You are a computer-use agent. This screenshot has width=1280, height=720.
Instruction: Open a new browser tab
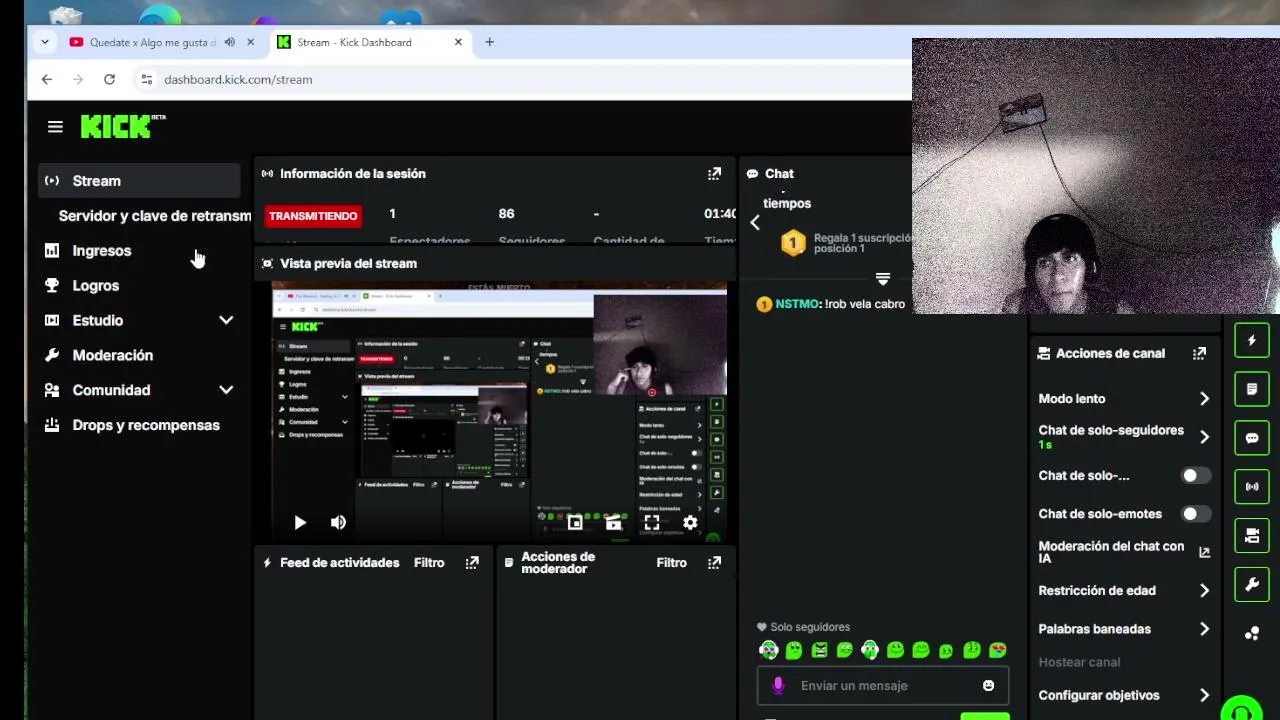click(x=489, y=42)
